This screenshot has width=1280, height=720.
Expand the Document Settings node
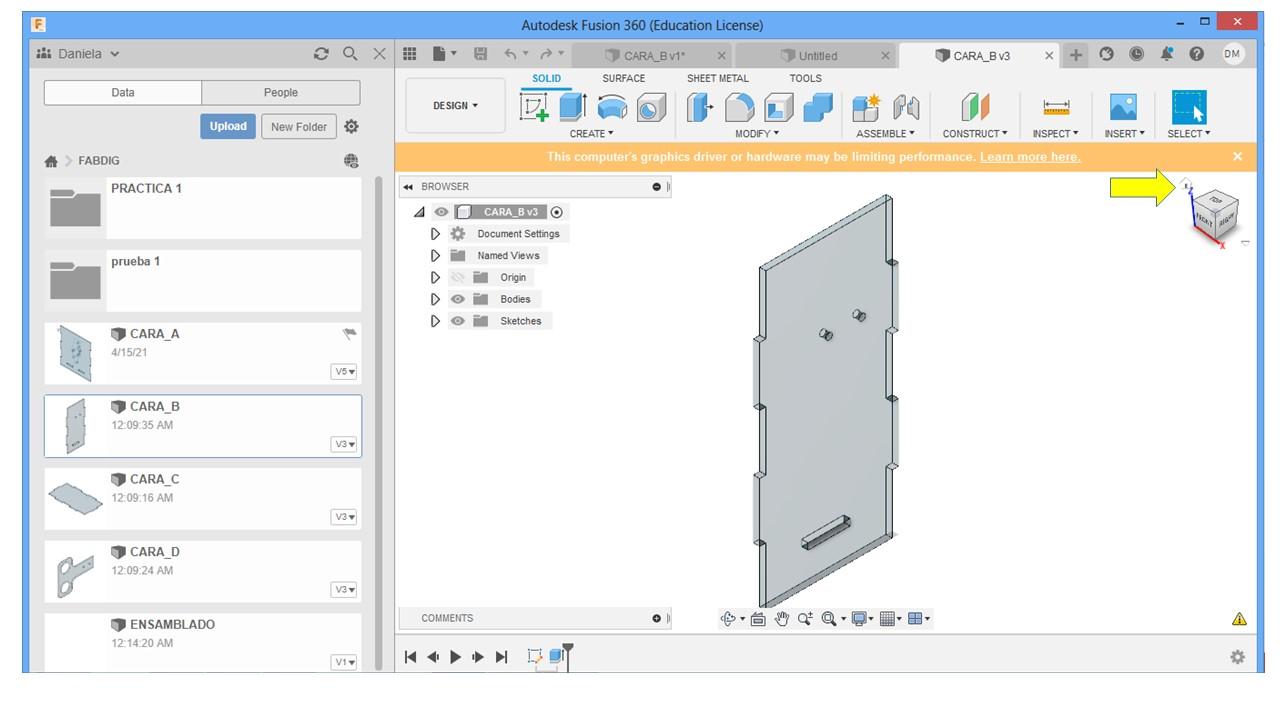(x=435, y=234)
